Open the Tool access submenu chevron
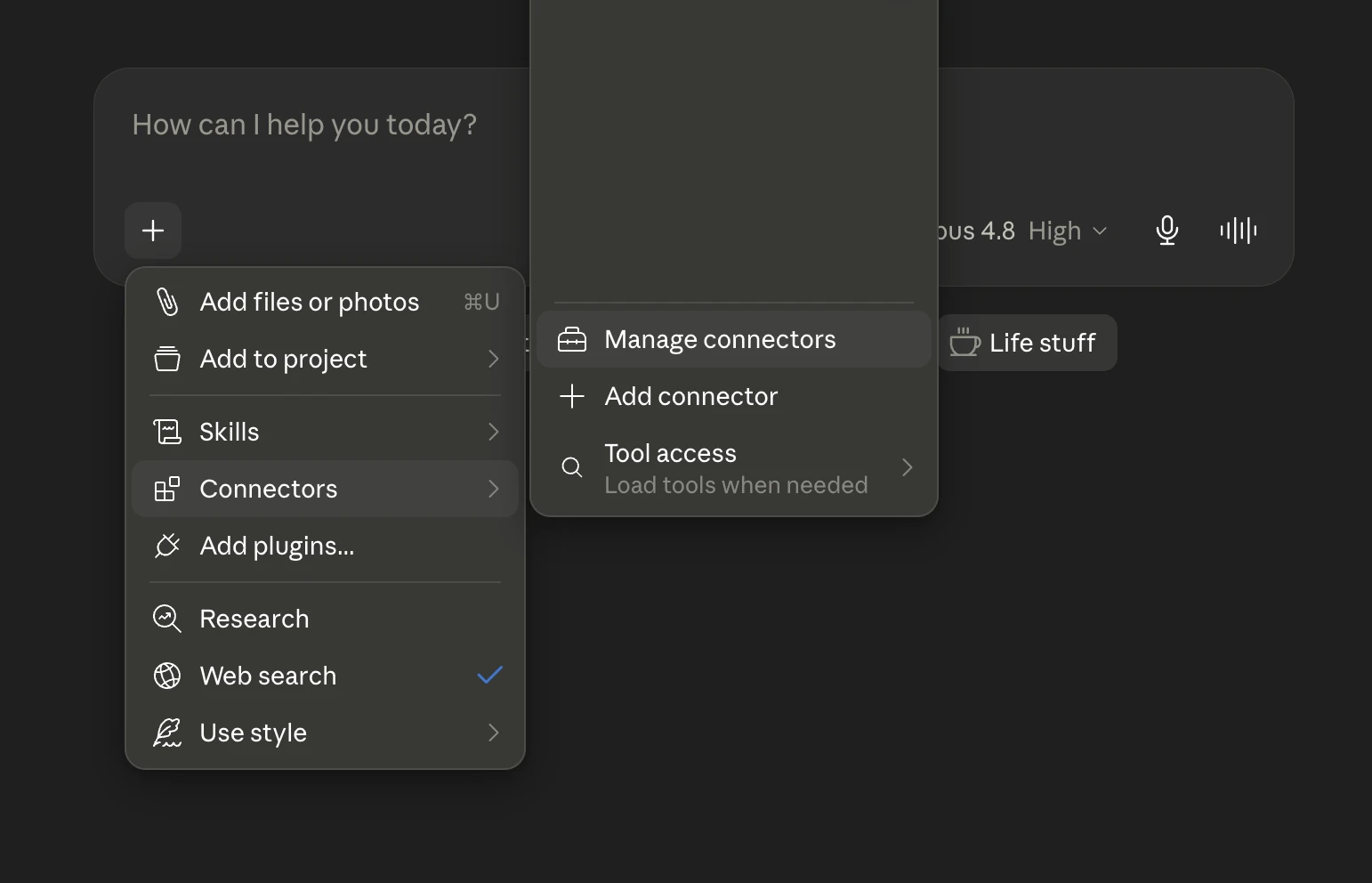The width and height of the screenshot is (1372, 883). (x=908, y=467)
